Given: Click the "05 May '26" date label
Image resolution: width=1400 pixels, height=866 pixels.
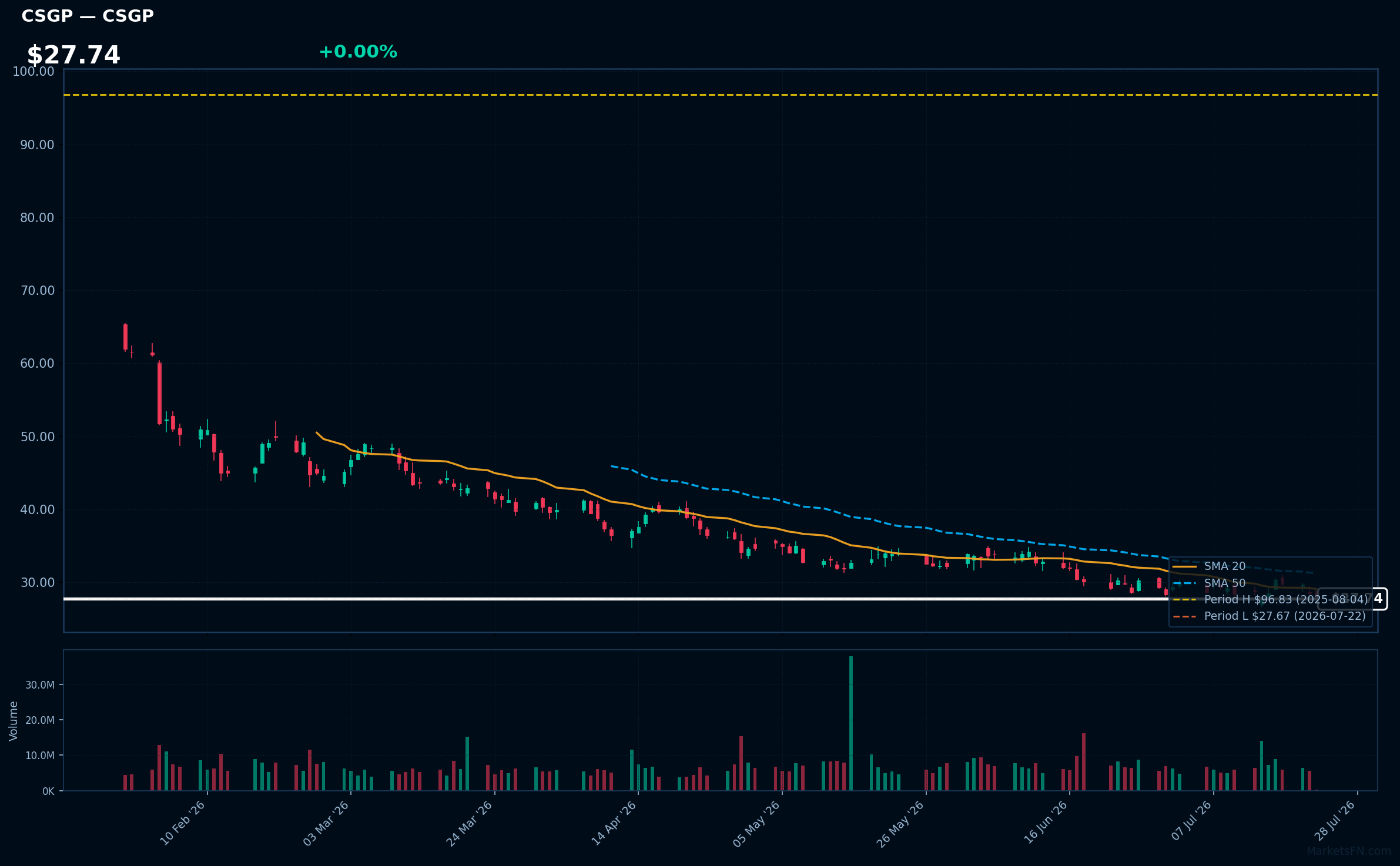Looking at the screenshot, I should point(756,823).
